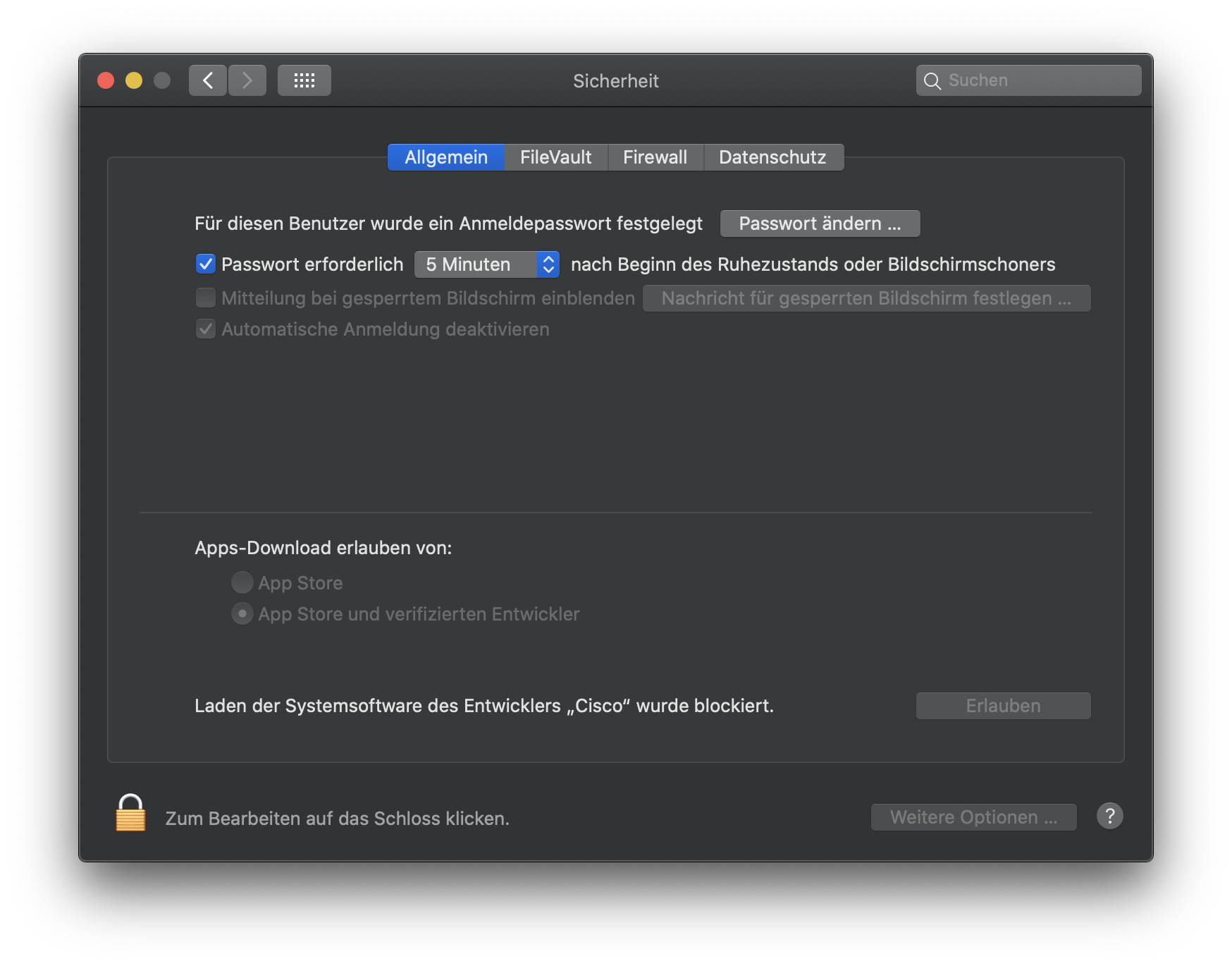This screenshot has height=966, width=1232.
Task: Show all preferences via grid icon
Action: coord(304,80)
